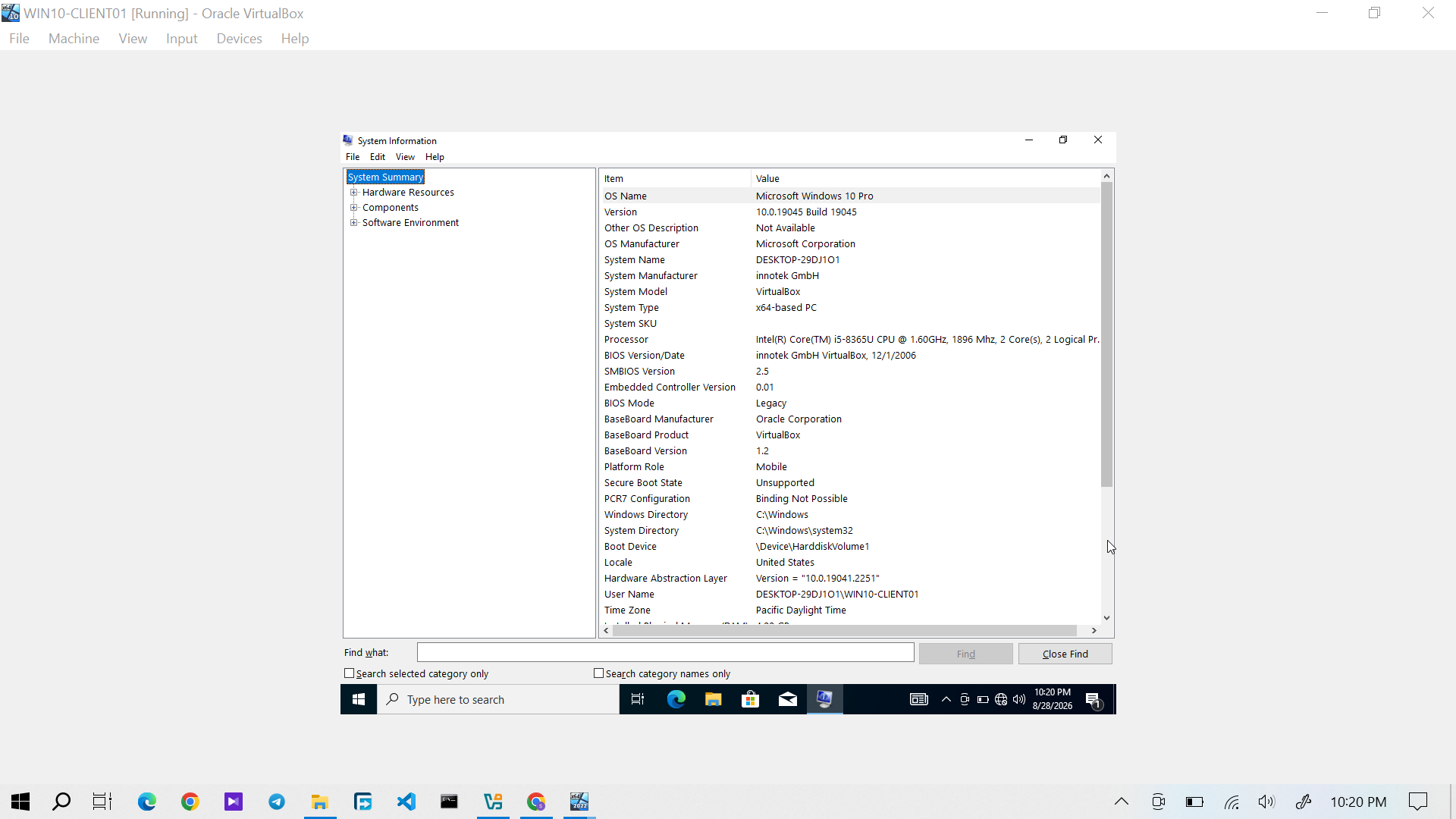Screen dimensions: 1456x819
Task: Click guest clock showing 8/28/2026
Action: point(1052,699)
